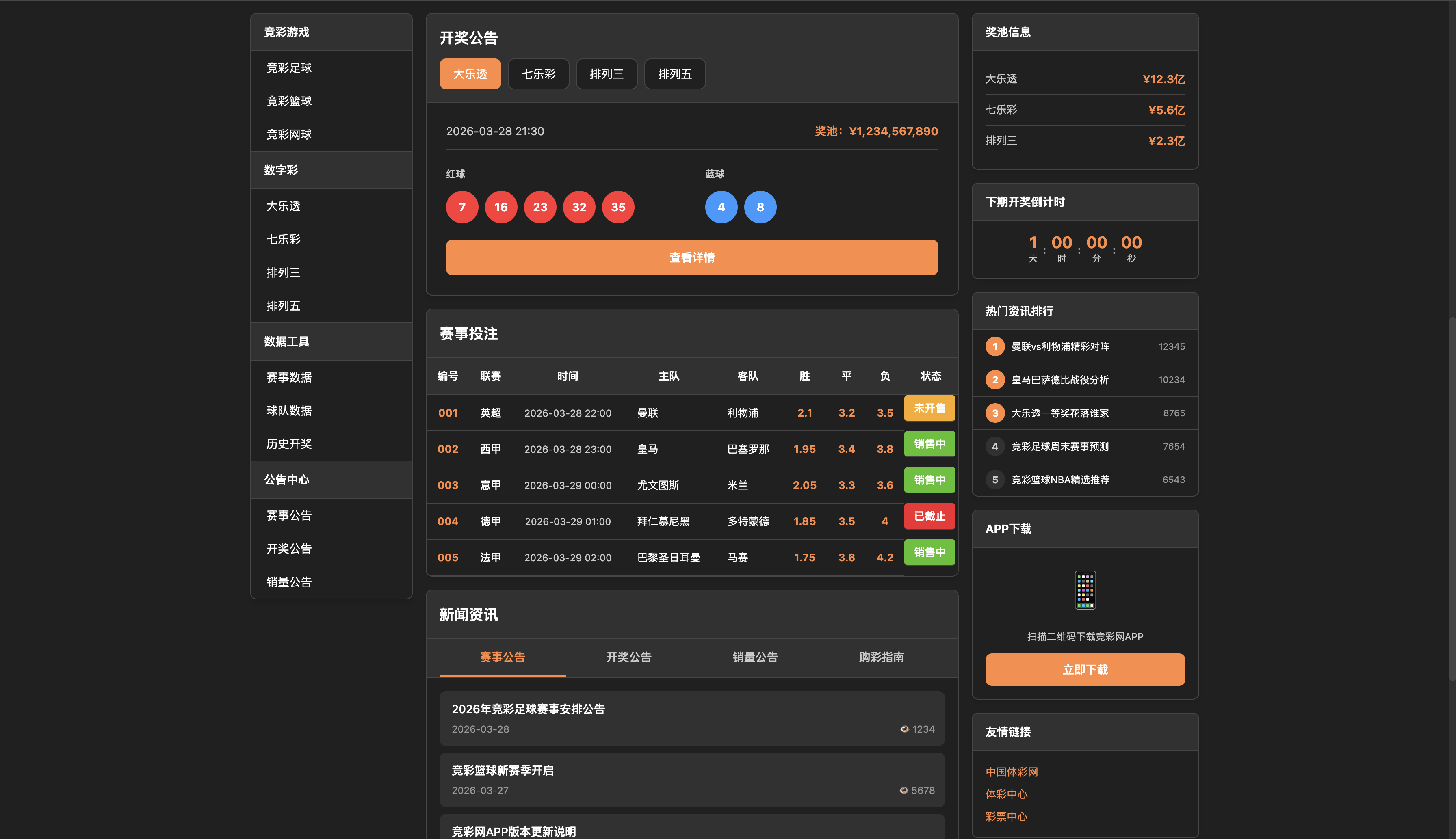The image size is (1456, 839).
Task: Click rank 4 badge in hot news list
Action: click(994, 446)
